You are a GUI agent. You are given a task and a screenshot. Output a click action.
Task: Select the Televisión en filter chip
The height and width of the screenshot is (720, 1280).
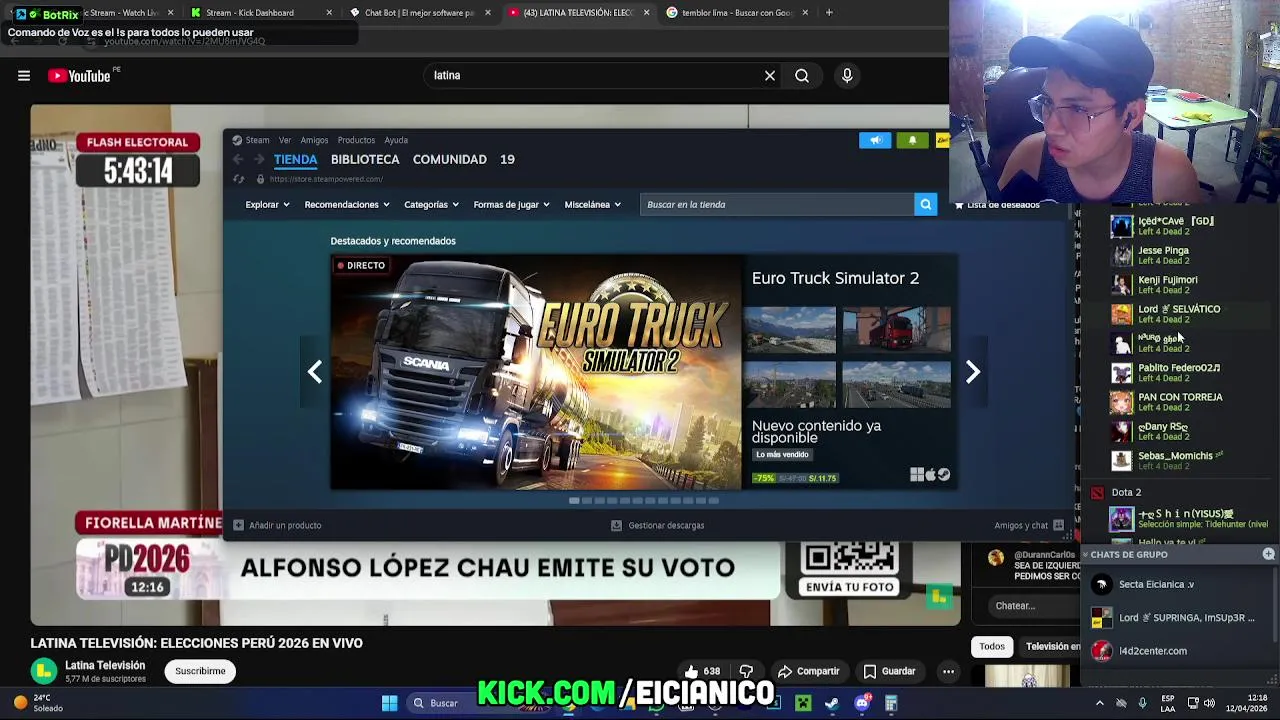(x=1052, y=646)
